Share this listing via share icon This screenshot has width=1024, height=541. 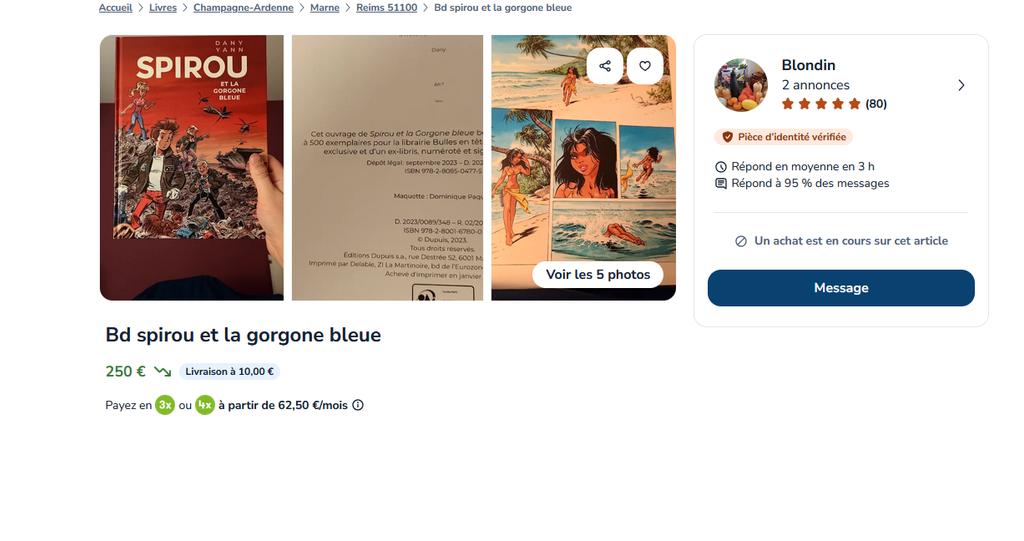(x=605, y=66)
